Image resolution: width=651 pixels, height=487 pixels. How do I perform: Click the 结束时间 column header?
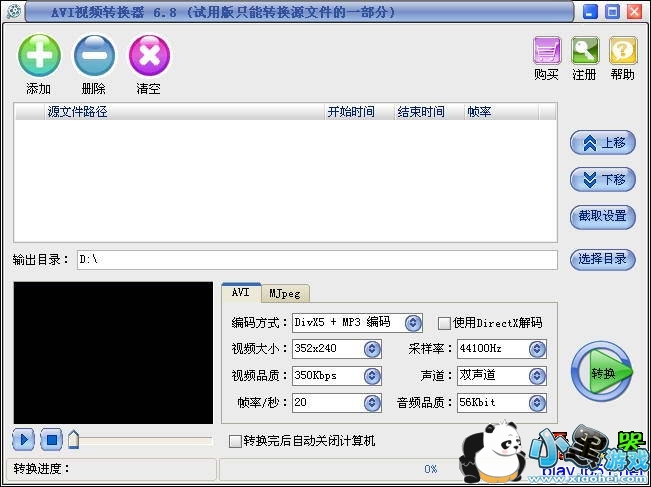[x=429, y=112]
